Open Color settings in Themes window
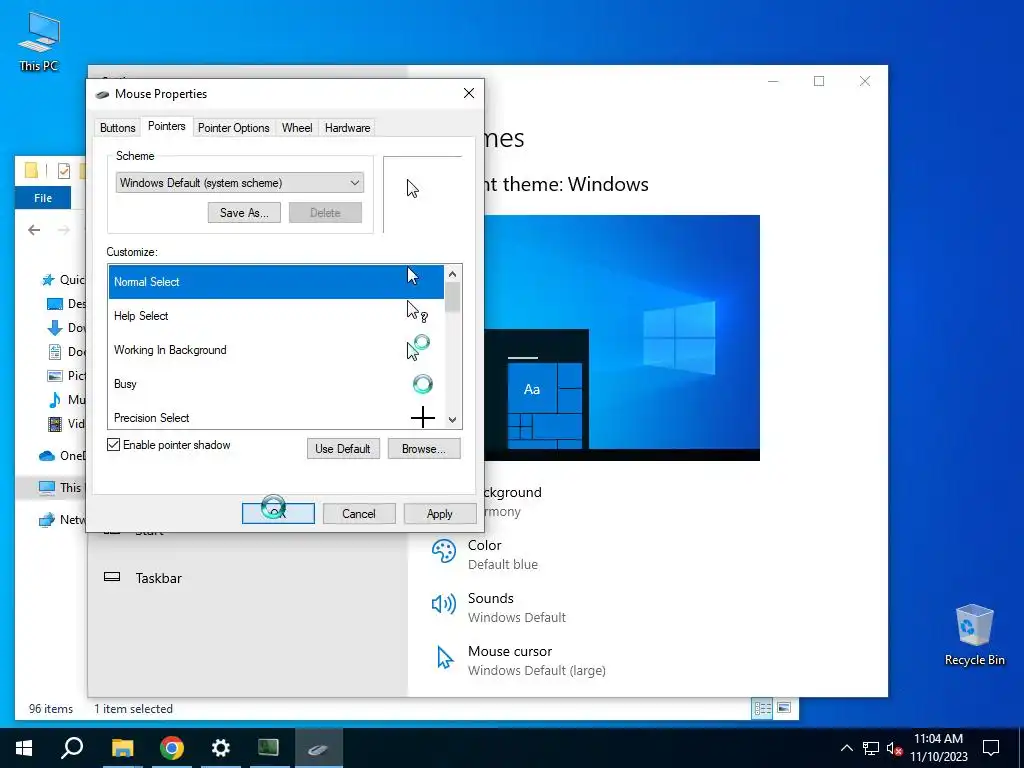The width and height of the screenshot is (1024, 768). 485,554
